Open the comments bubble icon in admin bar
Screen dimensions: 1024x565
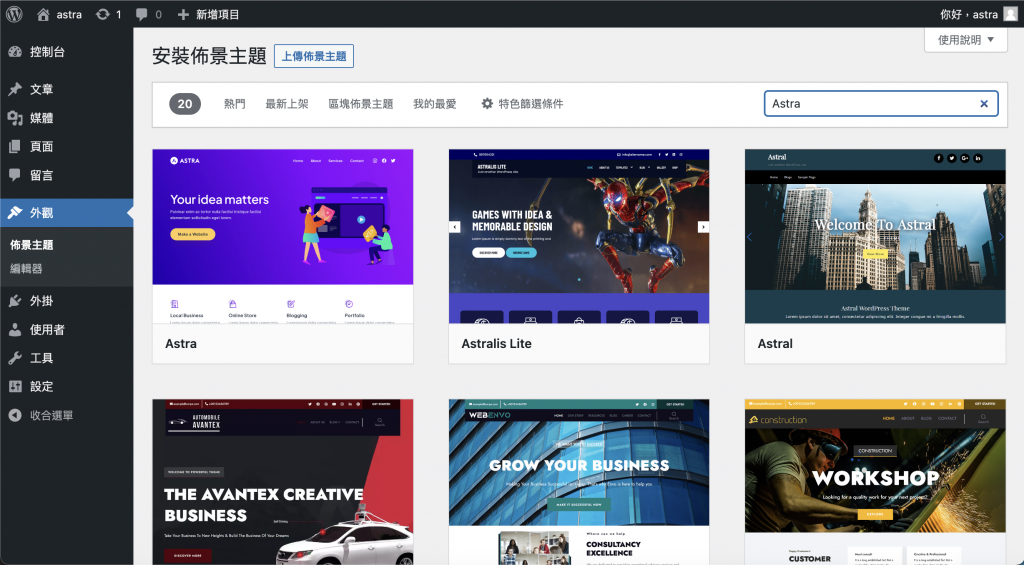142,14
